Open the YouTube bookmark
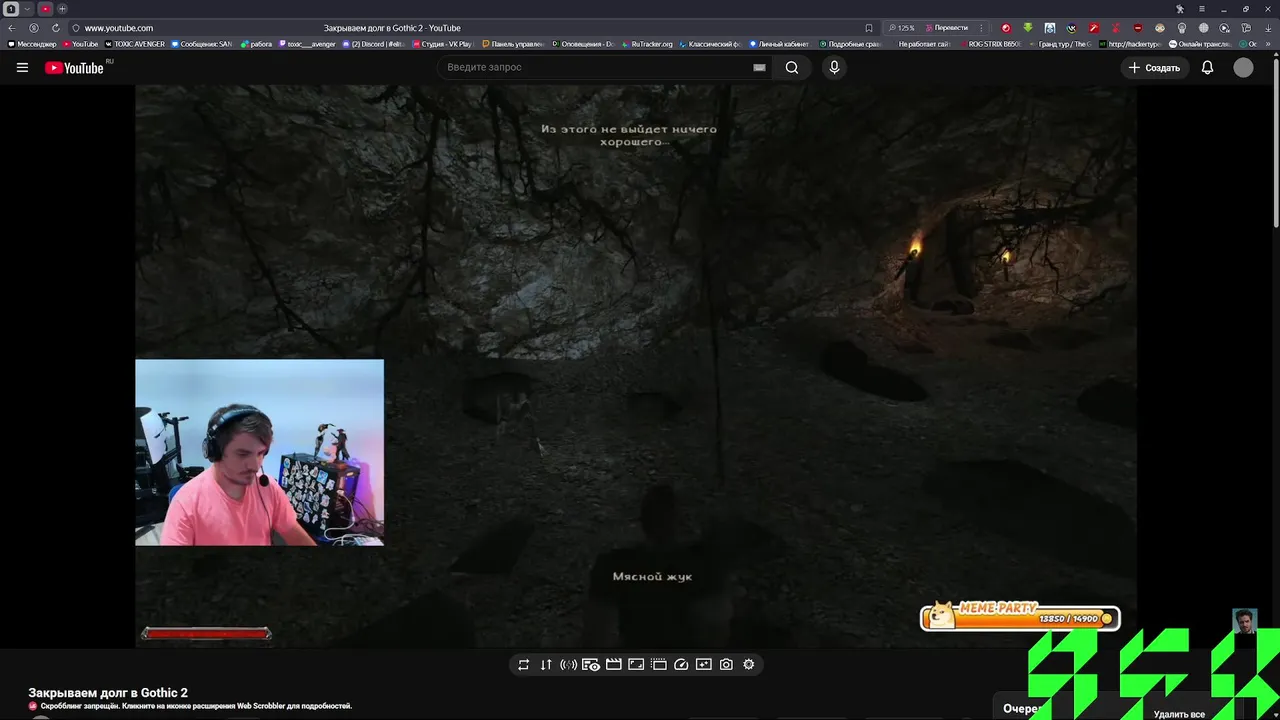1280x720 pixels. (x=81, y=44)
